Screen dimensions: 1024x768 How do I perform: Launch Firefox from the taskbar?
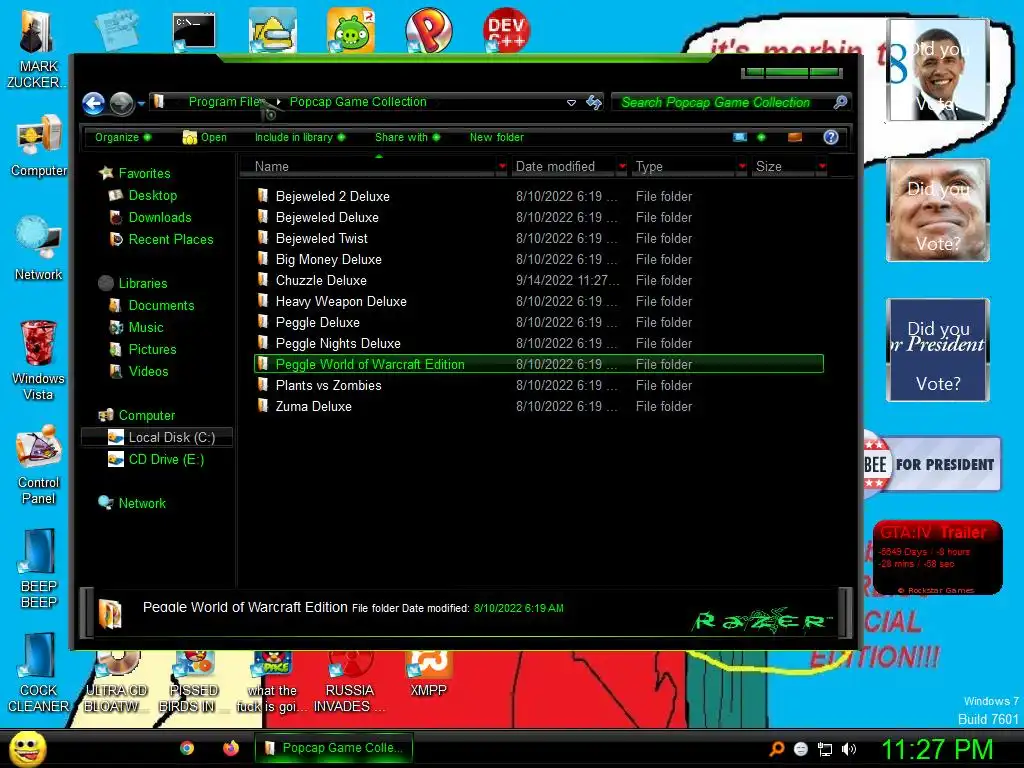click(x=231, y=748)
